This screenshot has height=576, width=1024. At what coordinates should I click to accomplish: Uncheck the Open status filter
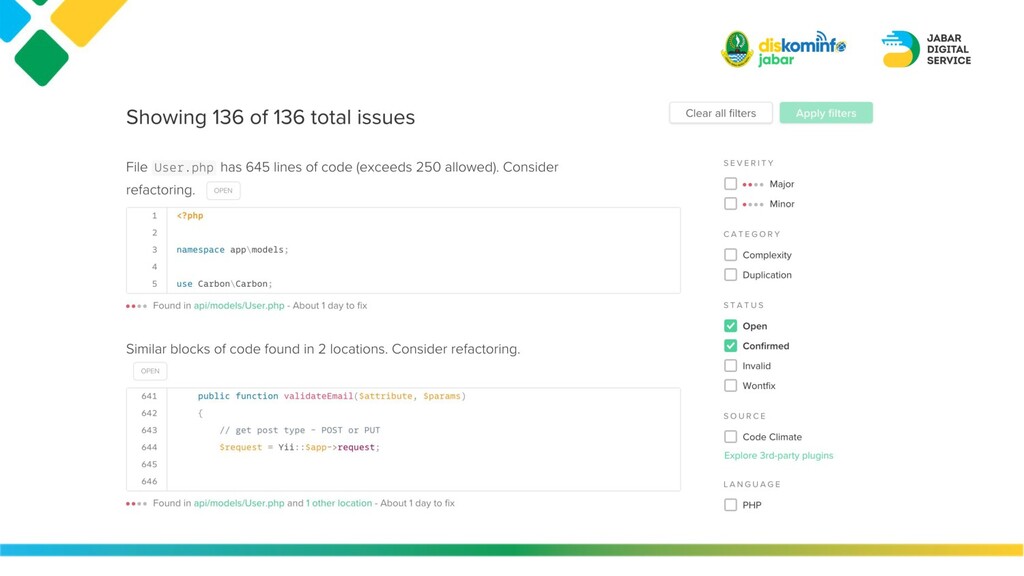click(730, 326)
